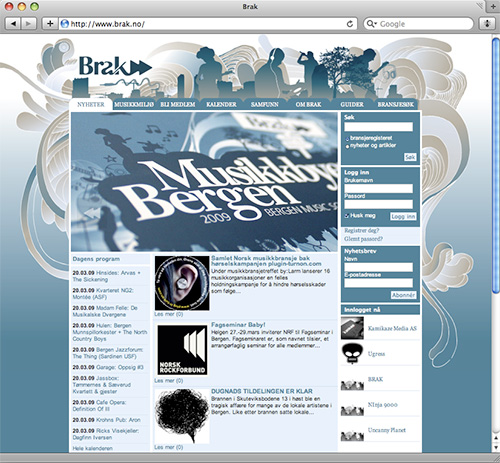500x463 pixels.
Task: Click the Abonnér newsletter button
Action: (x=403, y=295)
